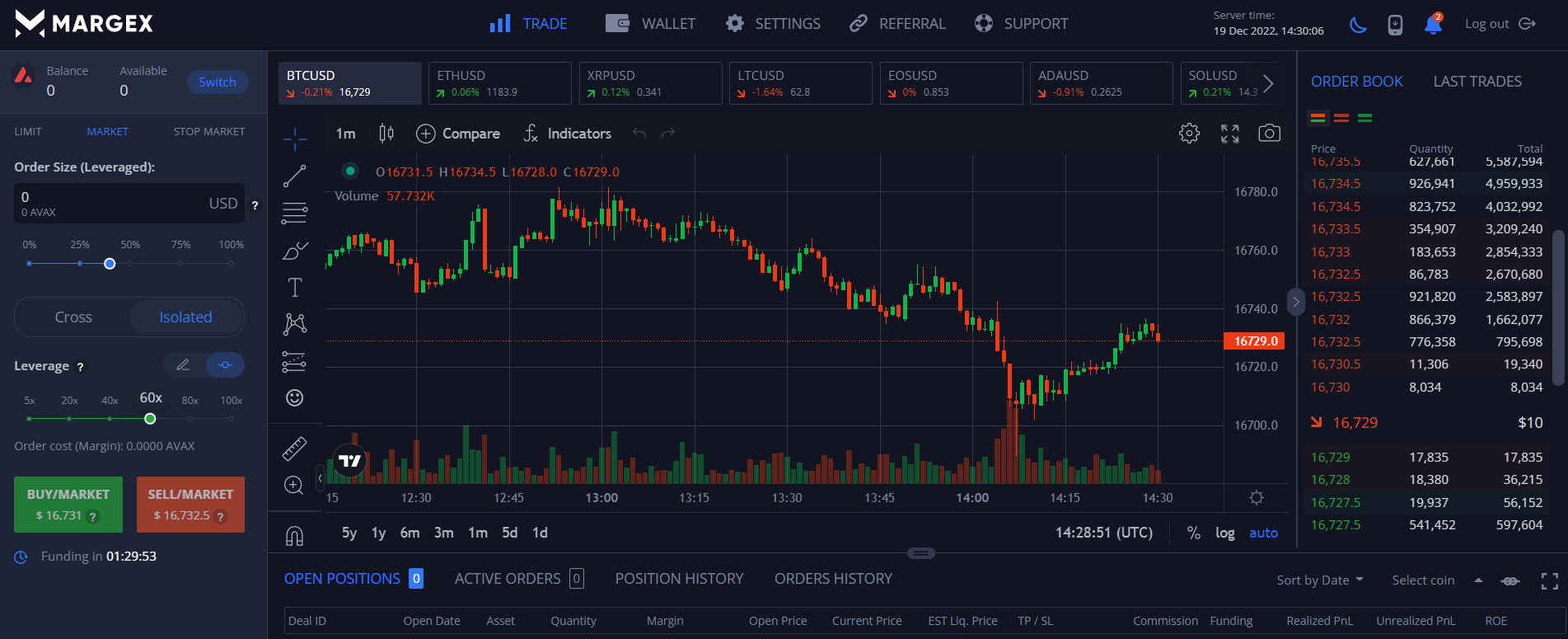Screen dimensions: 1568x639
Task: Switch to dark mode moon icon
Action: tap(1358, 25)
